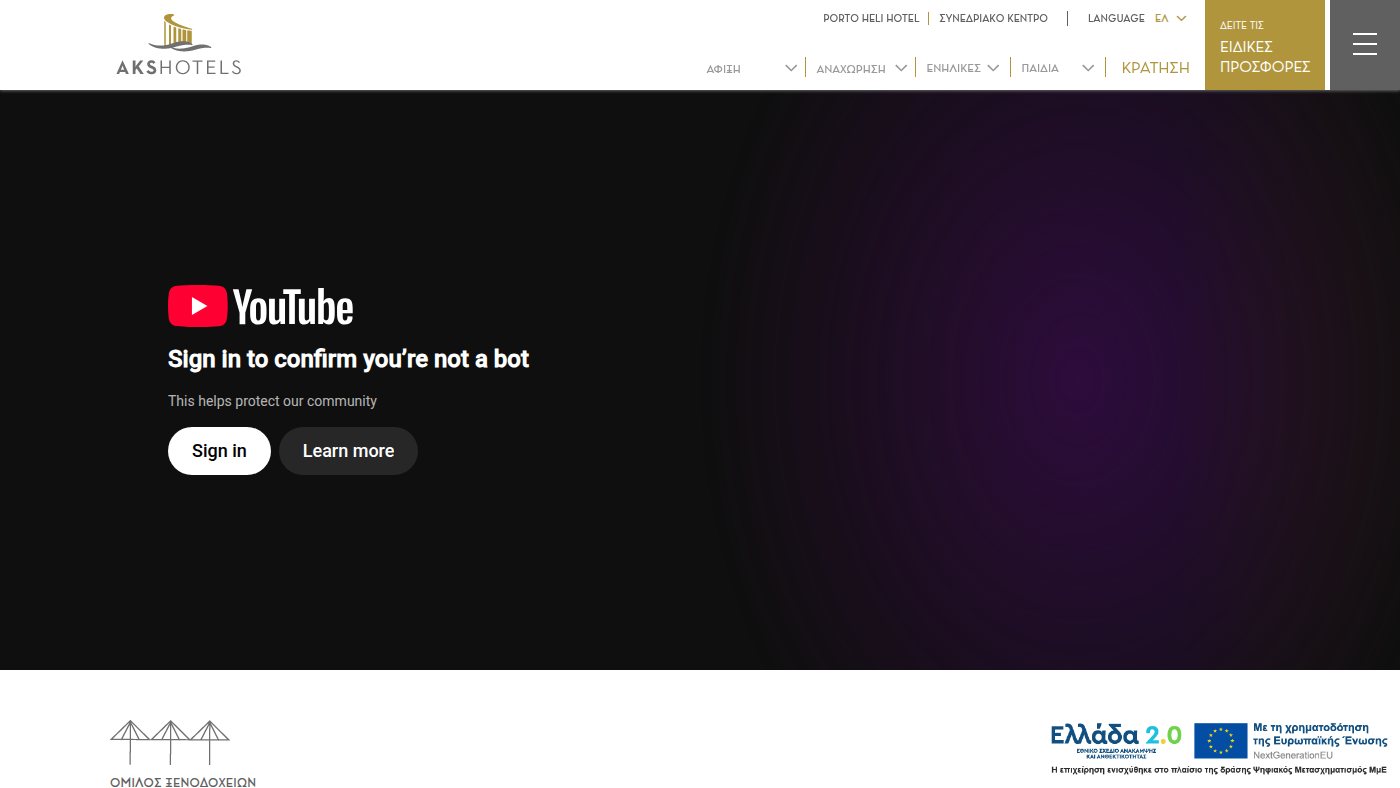1400x788 pixels.
Task: Click the "Με τη χρηματοδότηση της Ευρωπαϊκής Ένωσης" text
Action: point(1320,735)
